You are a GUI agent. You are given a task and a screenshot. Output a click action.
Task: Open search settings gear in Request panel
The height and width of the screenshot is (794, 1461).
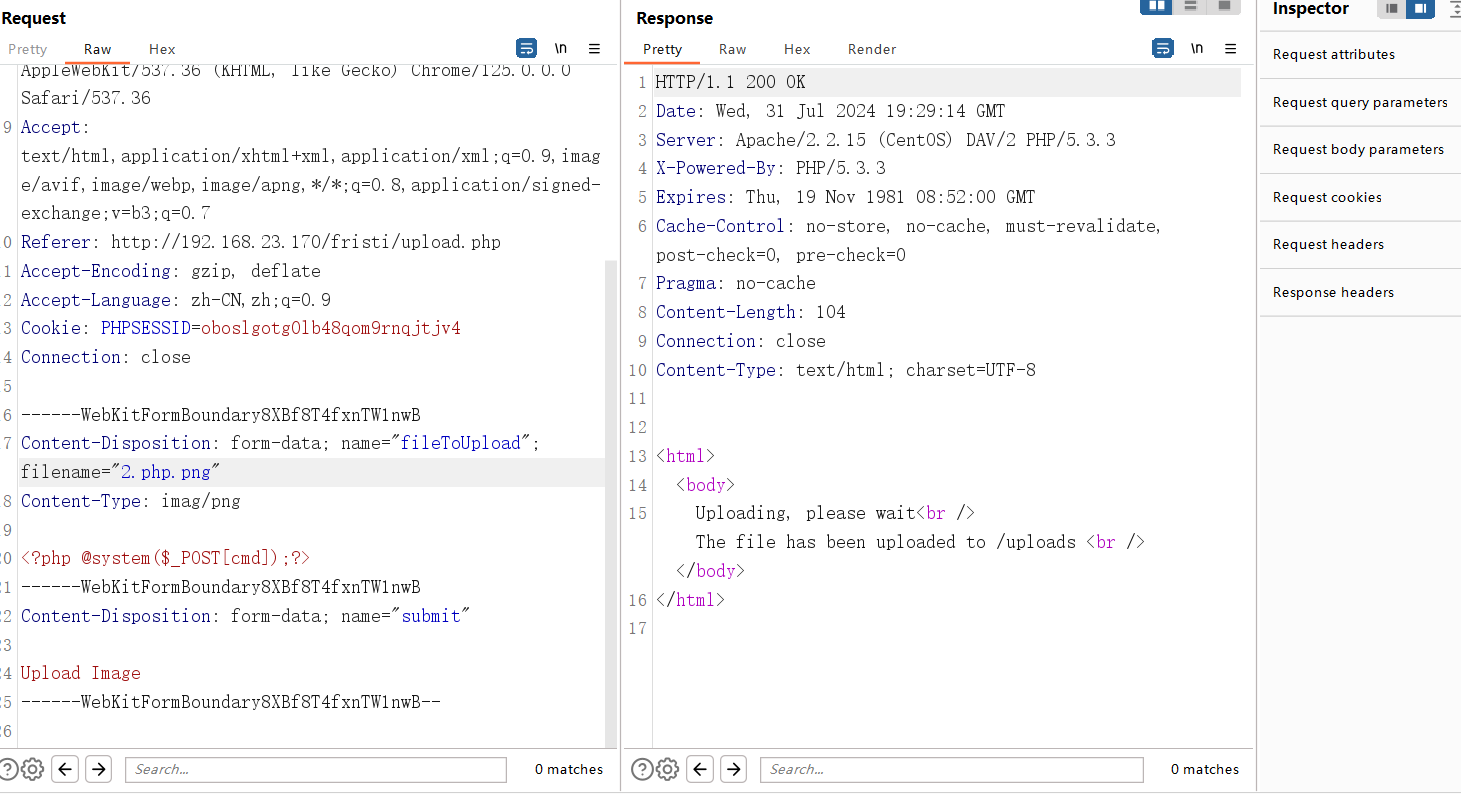click(33, 769)
